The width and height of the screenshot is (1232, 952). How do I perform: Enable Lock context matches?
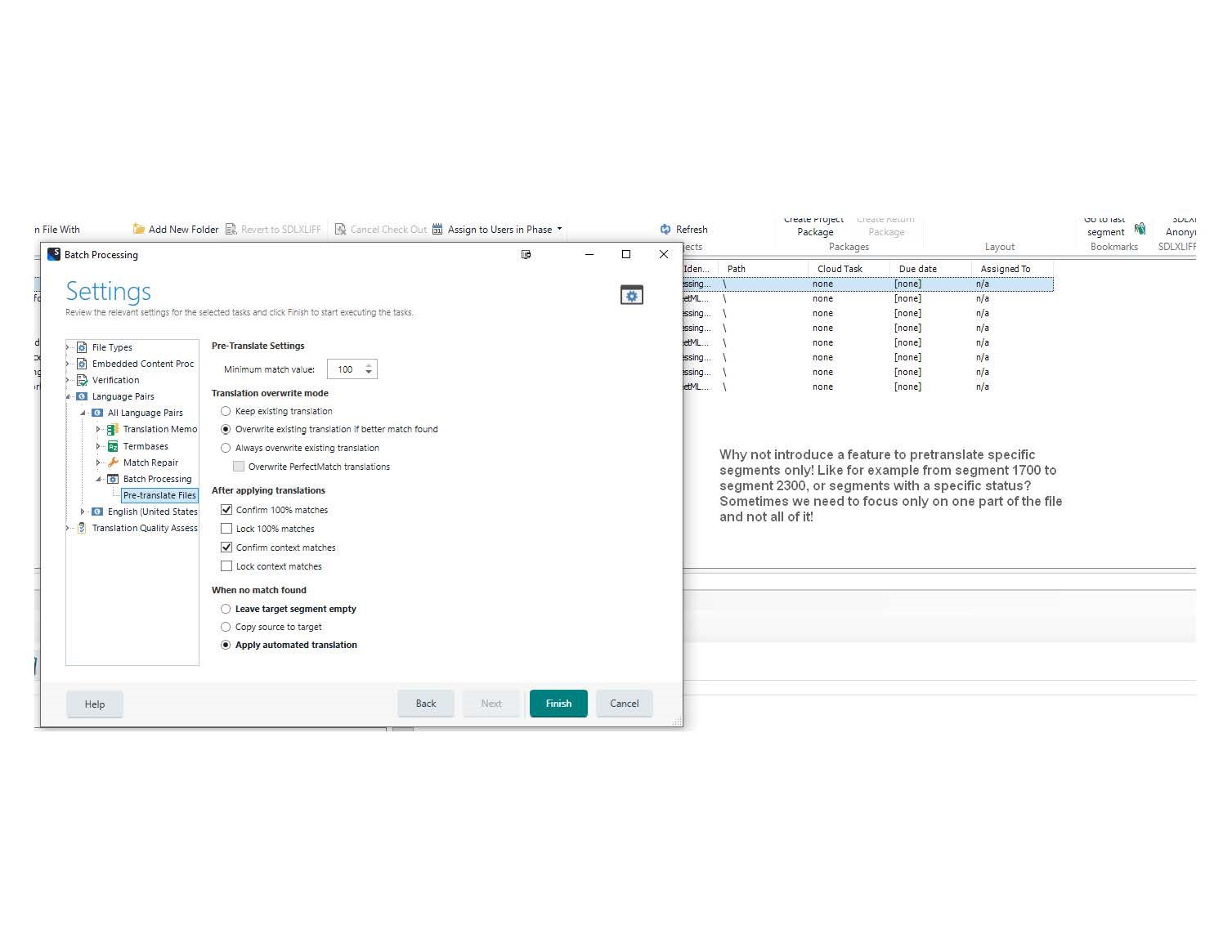[x=226, y=566]
